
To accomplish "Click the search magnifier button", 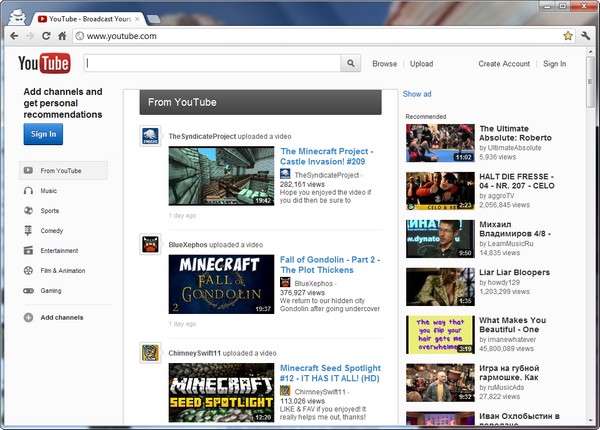I will 351,63.
